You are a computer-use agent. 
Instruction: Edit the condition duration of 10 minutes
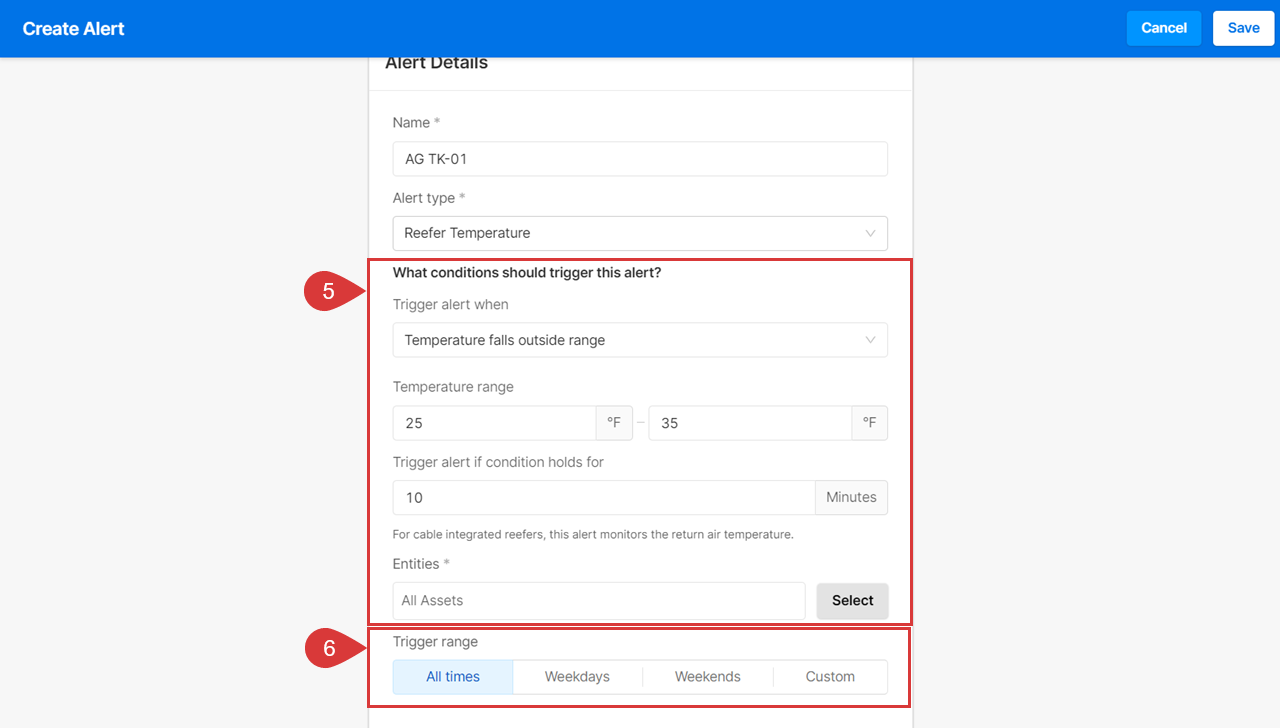coord(604,498)
